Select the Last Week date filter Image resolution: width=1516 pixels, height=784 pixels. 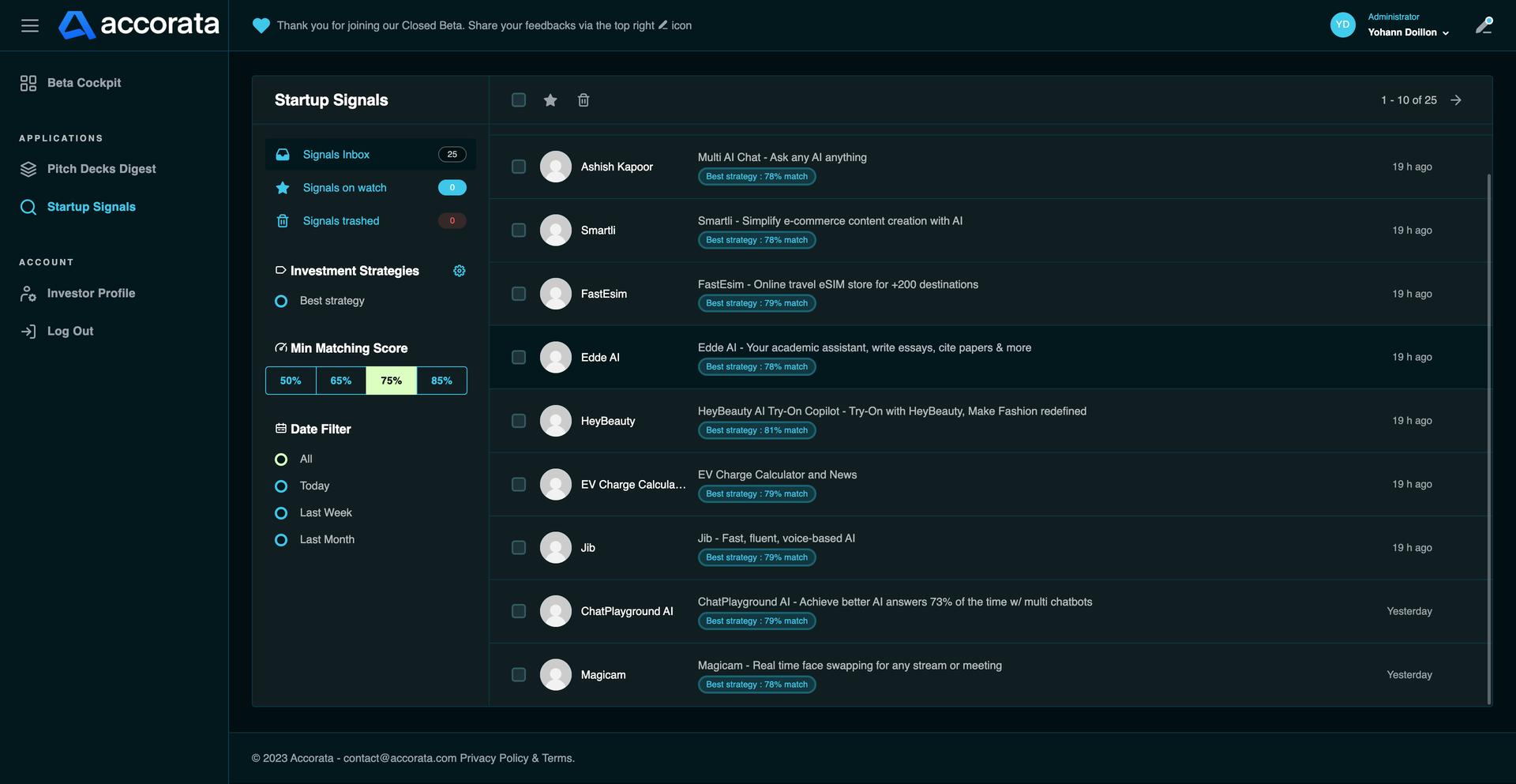(x=281, y=513)
